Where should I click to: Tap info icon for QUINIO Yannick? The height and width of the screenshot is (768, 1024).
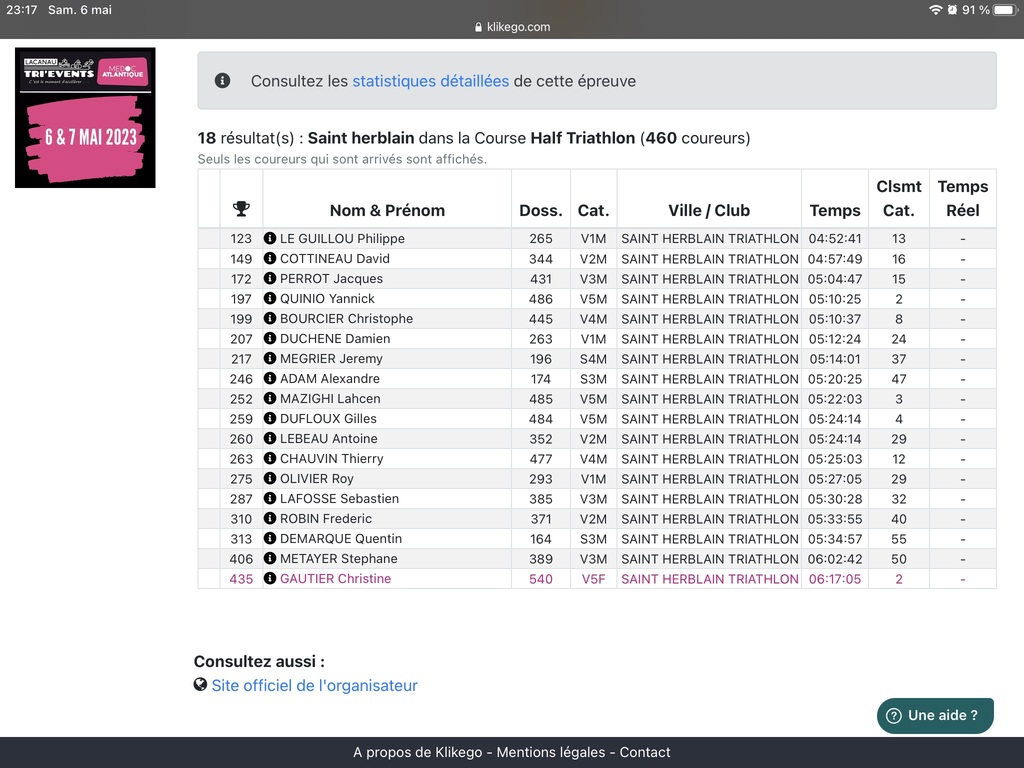point(270,299)
